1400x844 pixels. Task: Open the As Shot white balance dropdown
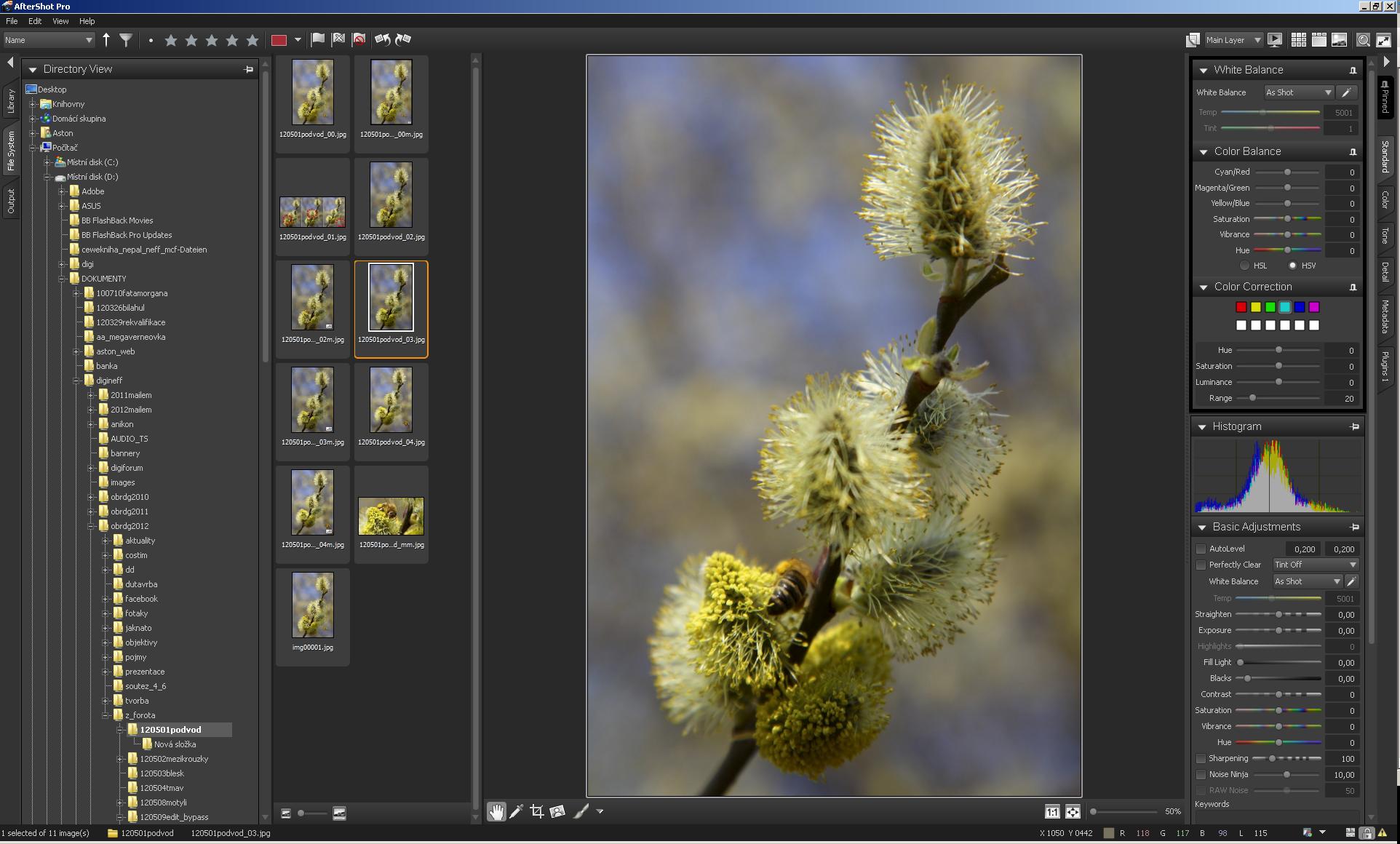coord(1298,92)
